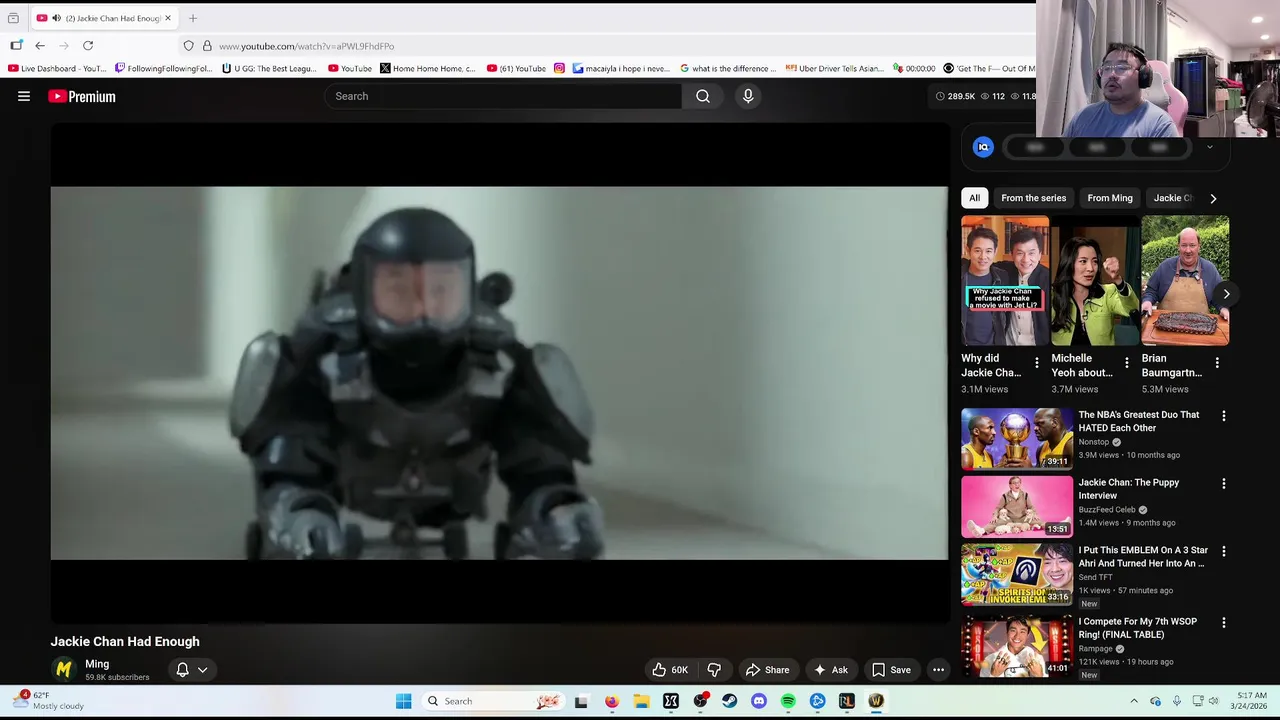The image size is (1280, 720).
Task: Like the video with 60K likes
Action: coord(670,670)
